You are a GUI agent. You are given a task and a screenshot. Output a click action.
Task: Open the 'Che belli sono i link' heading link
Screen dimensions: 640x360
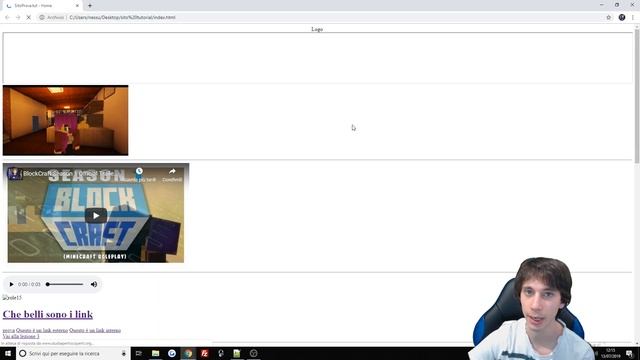point(48,314)
